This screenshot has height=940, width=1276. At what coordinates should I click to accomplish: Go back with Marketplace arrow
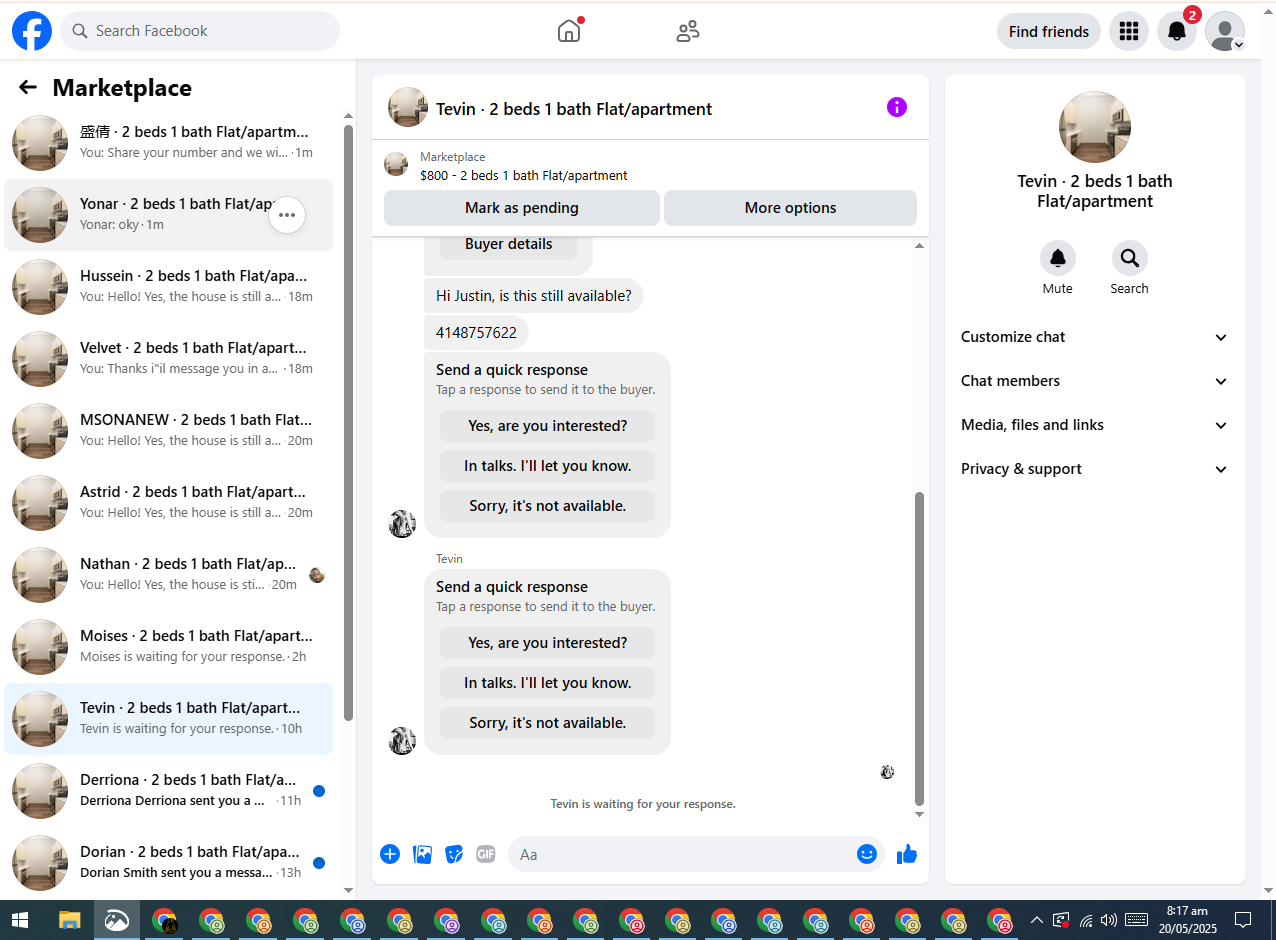click(28, 88)
